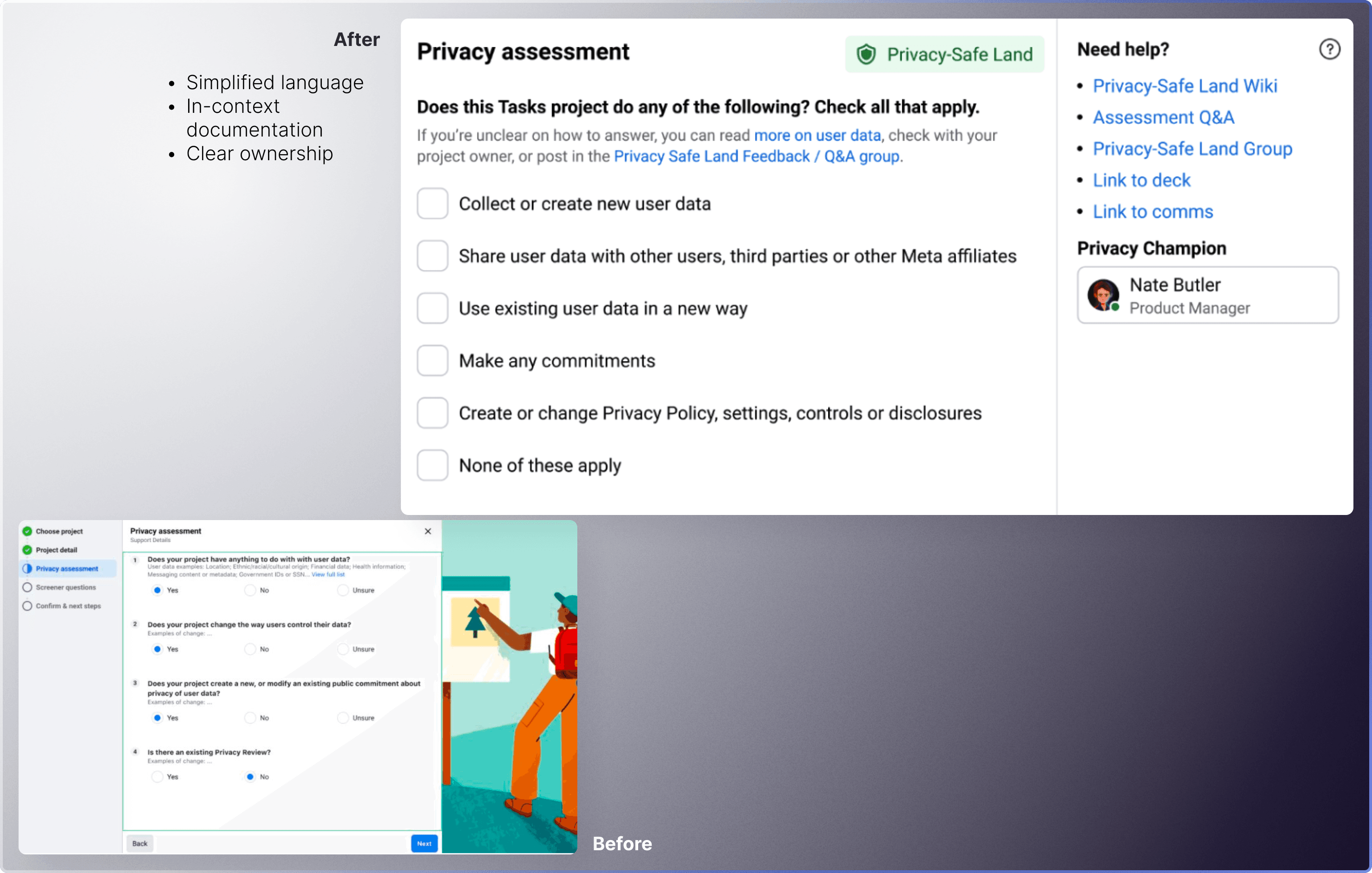Click Nate Butler's avatar picture
This screenshot has width=1372, height=873.
click(1103, 295)
